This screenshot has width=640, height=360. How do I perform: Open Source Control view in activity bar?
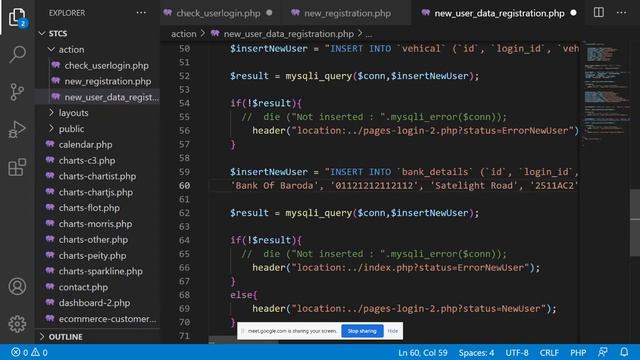coord(17,92)
